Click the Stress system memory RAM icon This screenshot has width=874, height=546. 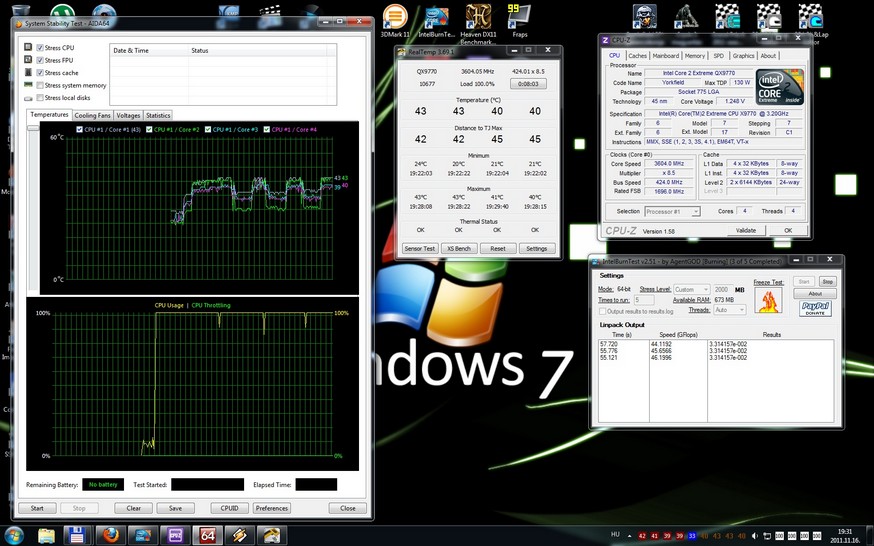tap(28, 85)
